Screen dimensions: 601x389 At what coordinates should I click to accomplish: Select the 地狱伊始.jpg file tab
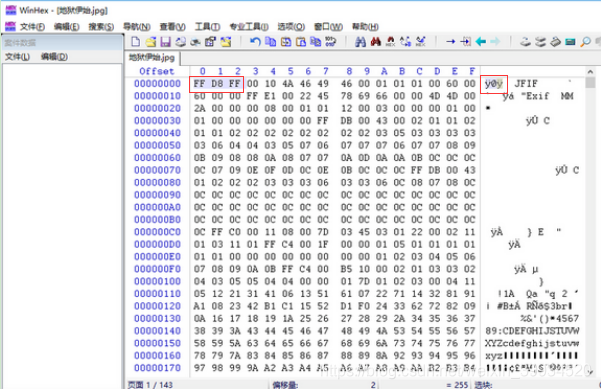[152, 57]
